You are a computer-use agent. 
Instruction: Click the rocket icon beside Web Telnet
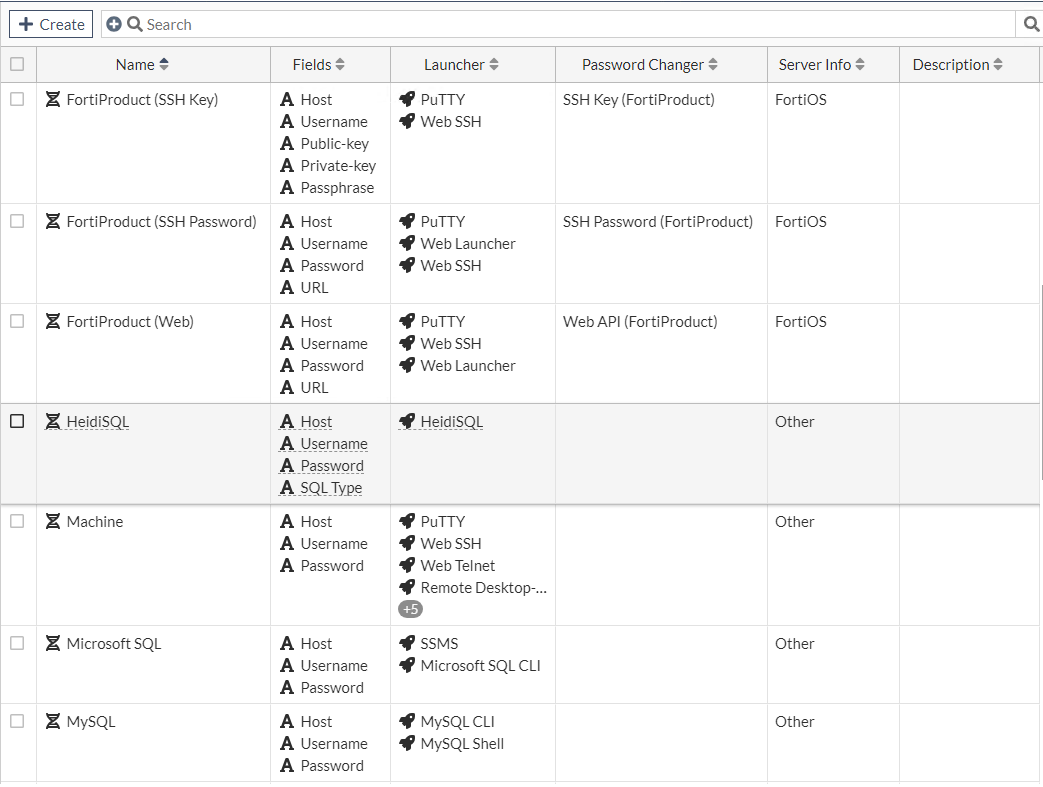(406, 565)
